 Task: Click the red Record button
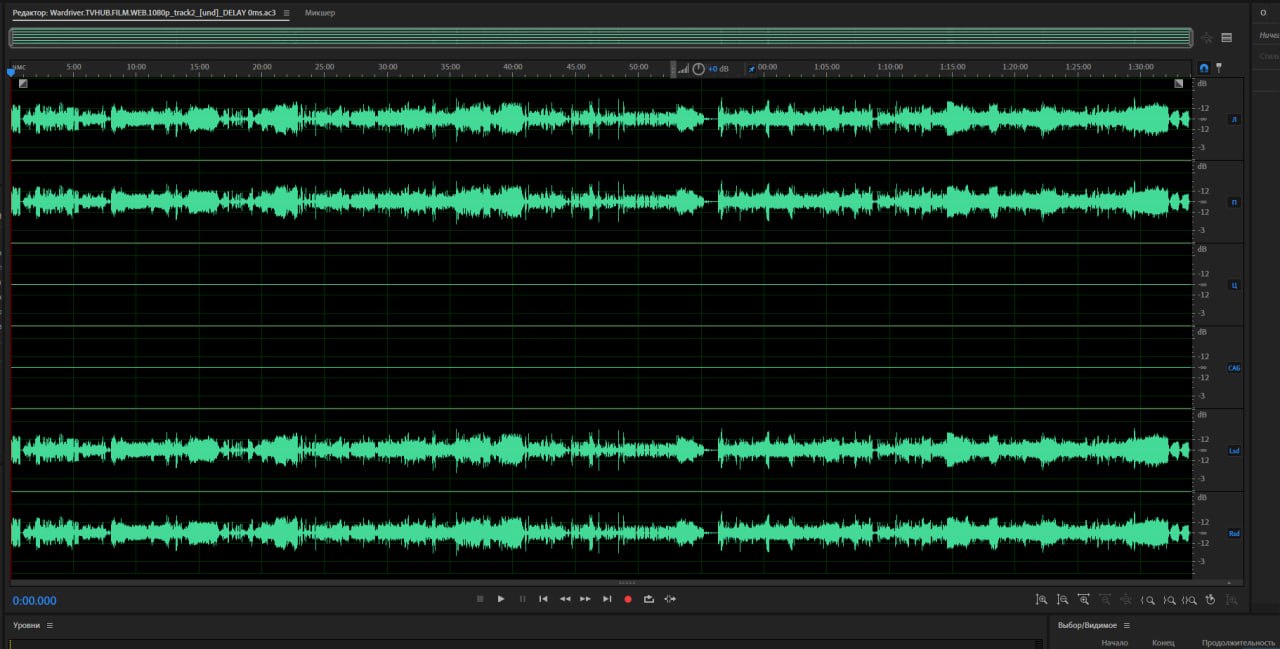tap(628, 599)
